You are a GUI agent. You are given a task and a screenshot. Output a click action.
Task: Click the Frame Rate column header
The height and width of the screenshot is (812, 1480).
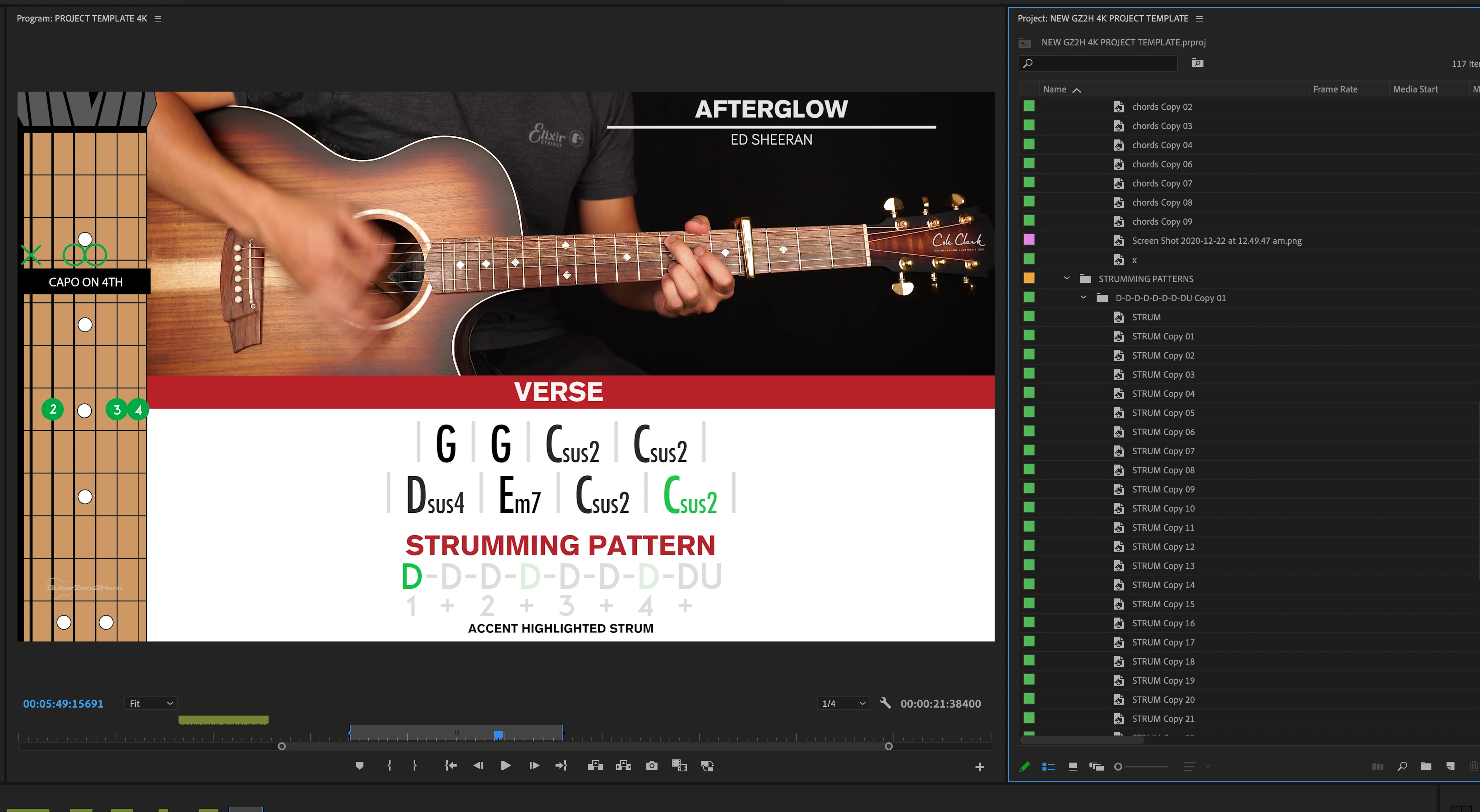coord(1335,89)
